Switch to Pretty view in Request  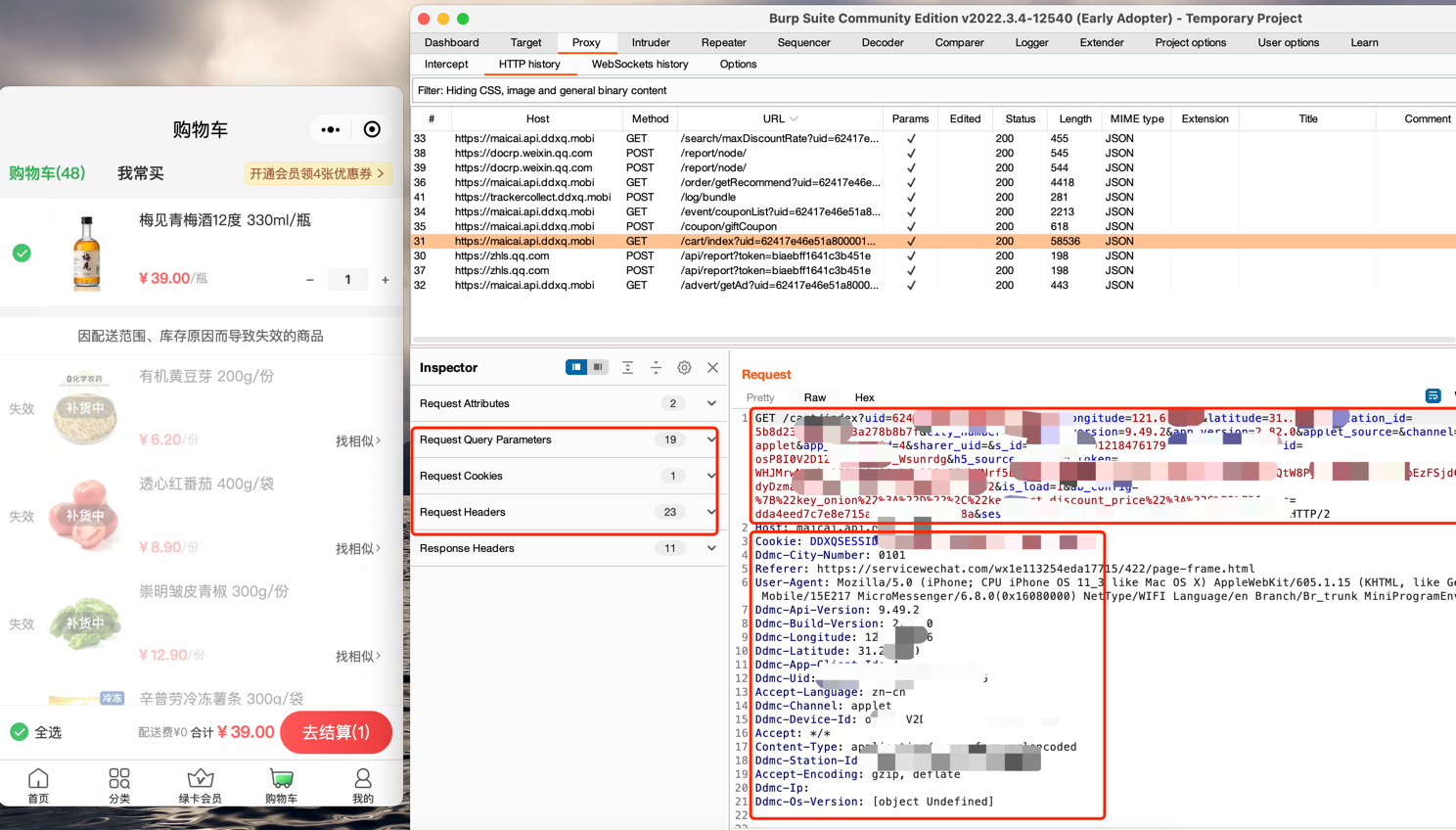click(760, 397)
